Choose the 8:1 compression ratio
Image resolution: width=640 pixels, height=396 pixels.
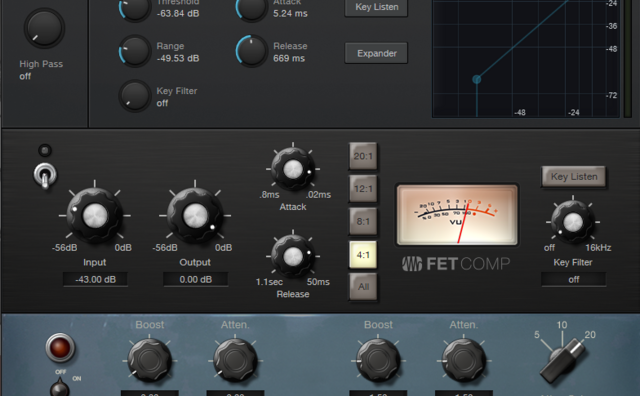coord(363,221)
